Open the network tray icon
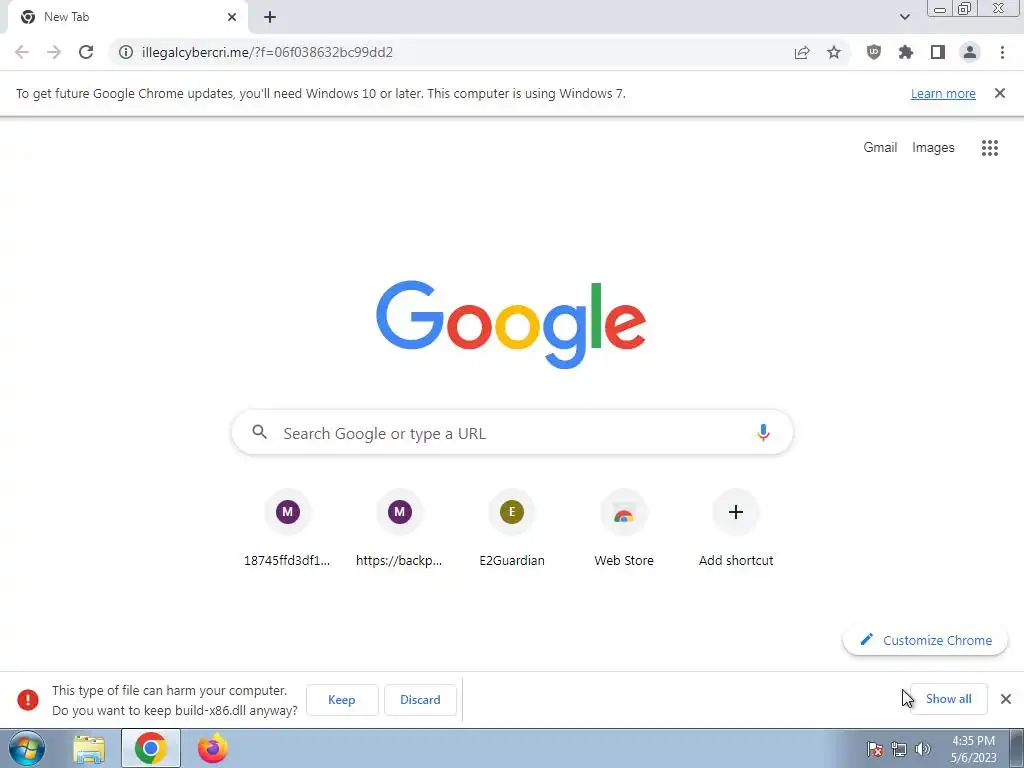This screenshot has height=768, width=1024. tap(899, 749)
